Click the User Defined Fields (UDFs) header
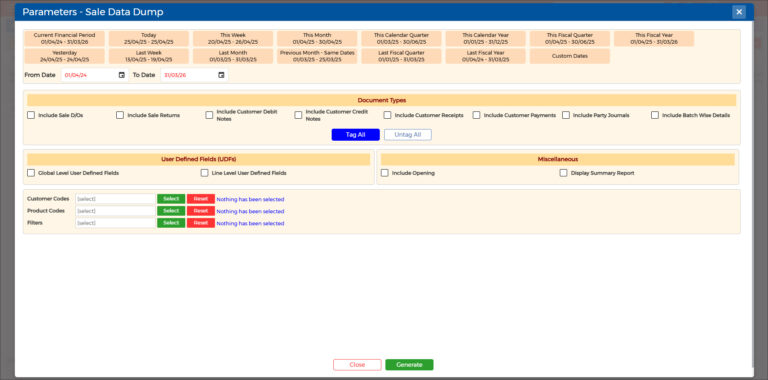 (199, 159)
